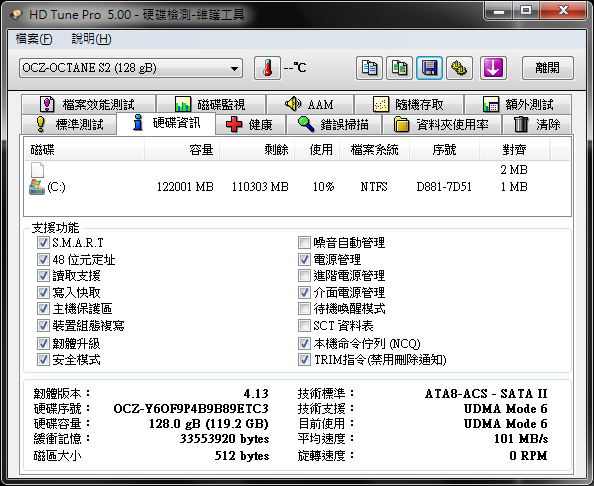594x486 pixels.
Task: Switch to AAM tab
Action: 310,104
